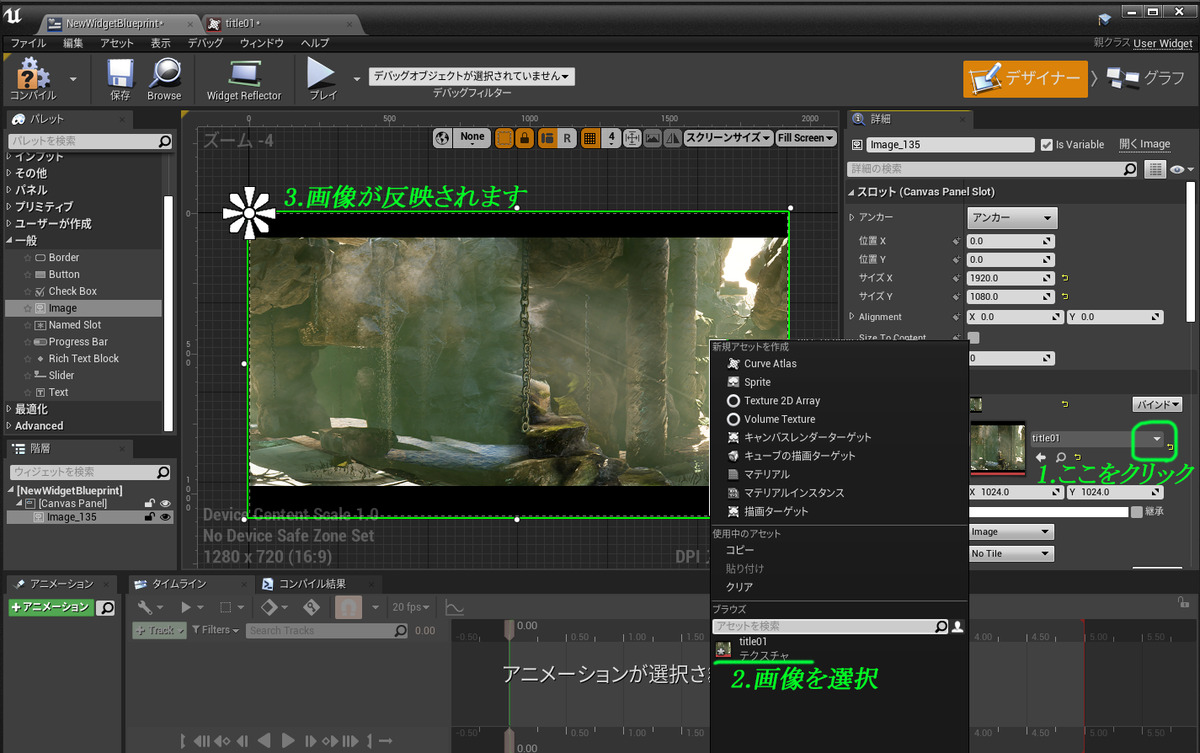The width and height of the screenshot is (1200, 753).
Task: Open Browse in the toolbar
Action: (164, 77)
